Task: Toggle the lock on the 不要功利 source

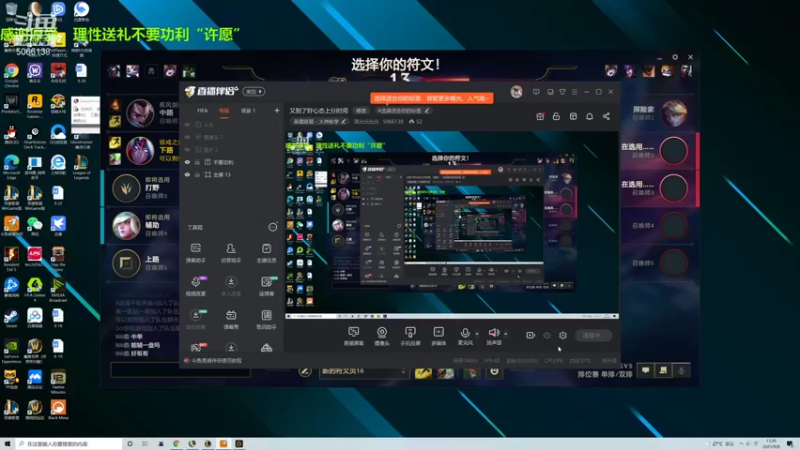Action: point(197,162)
